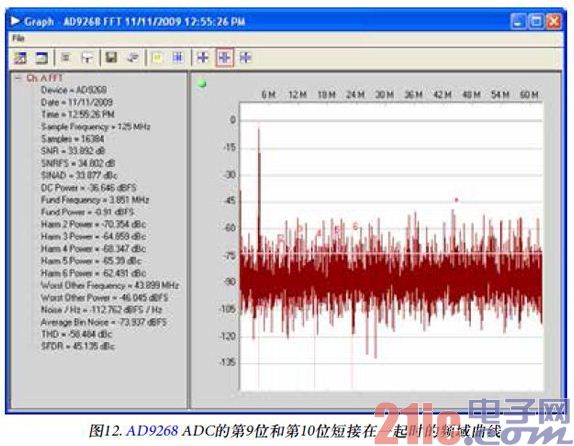This screenshot has width=574, height=446.
Task: Print the graph using the printer icon
Action: [x=133, y=57]
